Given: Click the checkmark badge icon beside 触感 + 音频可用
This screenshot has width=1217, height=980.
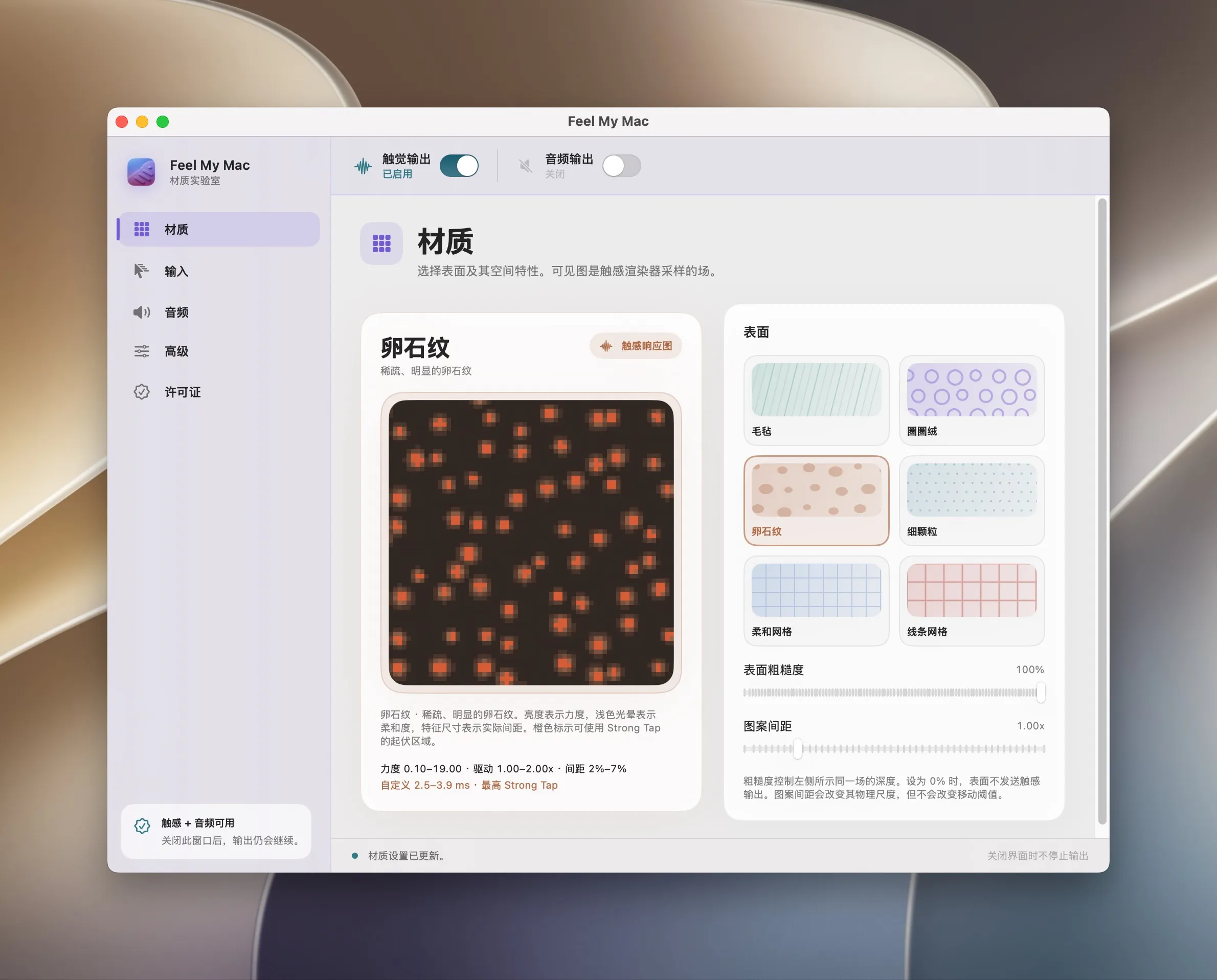Looking at the screenshot, I should 142,826.
